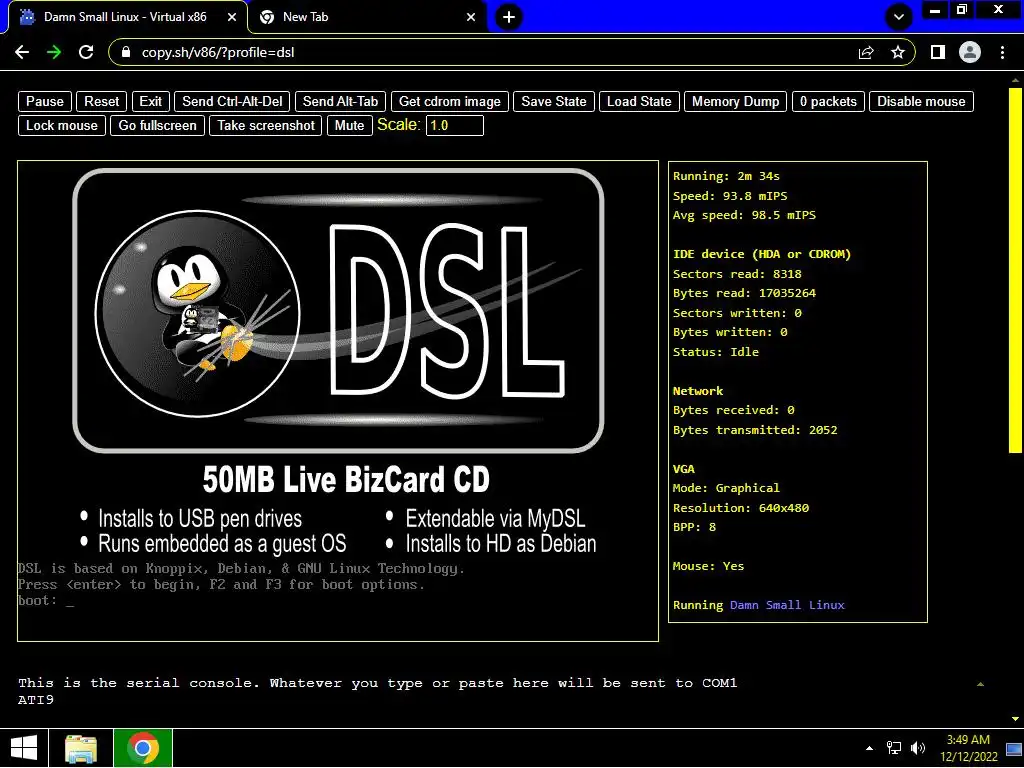Open the Chrome profile avatar

coord(970,52)
